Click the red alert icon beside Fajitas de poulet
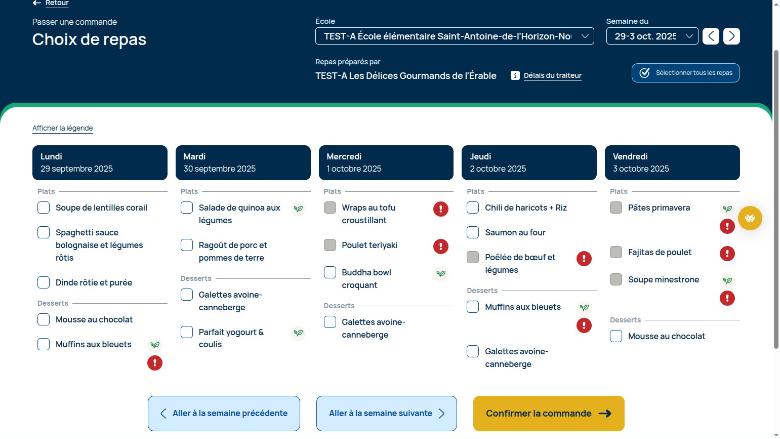Image resolution: width=780 pixels, height=439 pixels. point(727,253)
